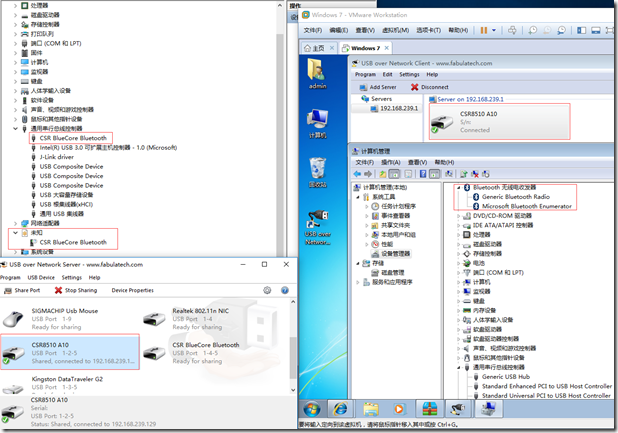Click the Stop Sharing button
Screen dimensions: 618x433
(76, 290)
